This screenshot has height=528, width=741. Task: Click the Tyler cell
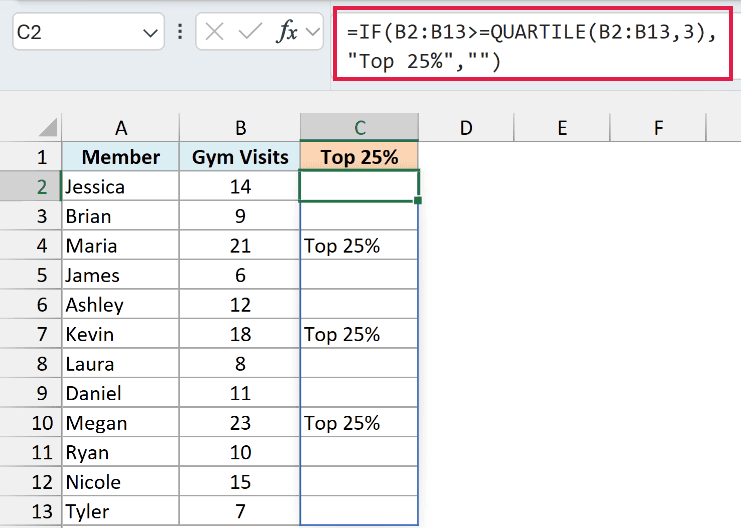point(121,511)
